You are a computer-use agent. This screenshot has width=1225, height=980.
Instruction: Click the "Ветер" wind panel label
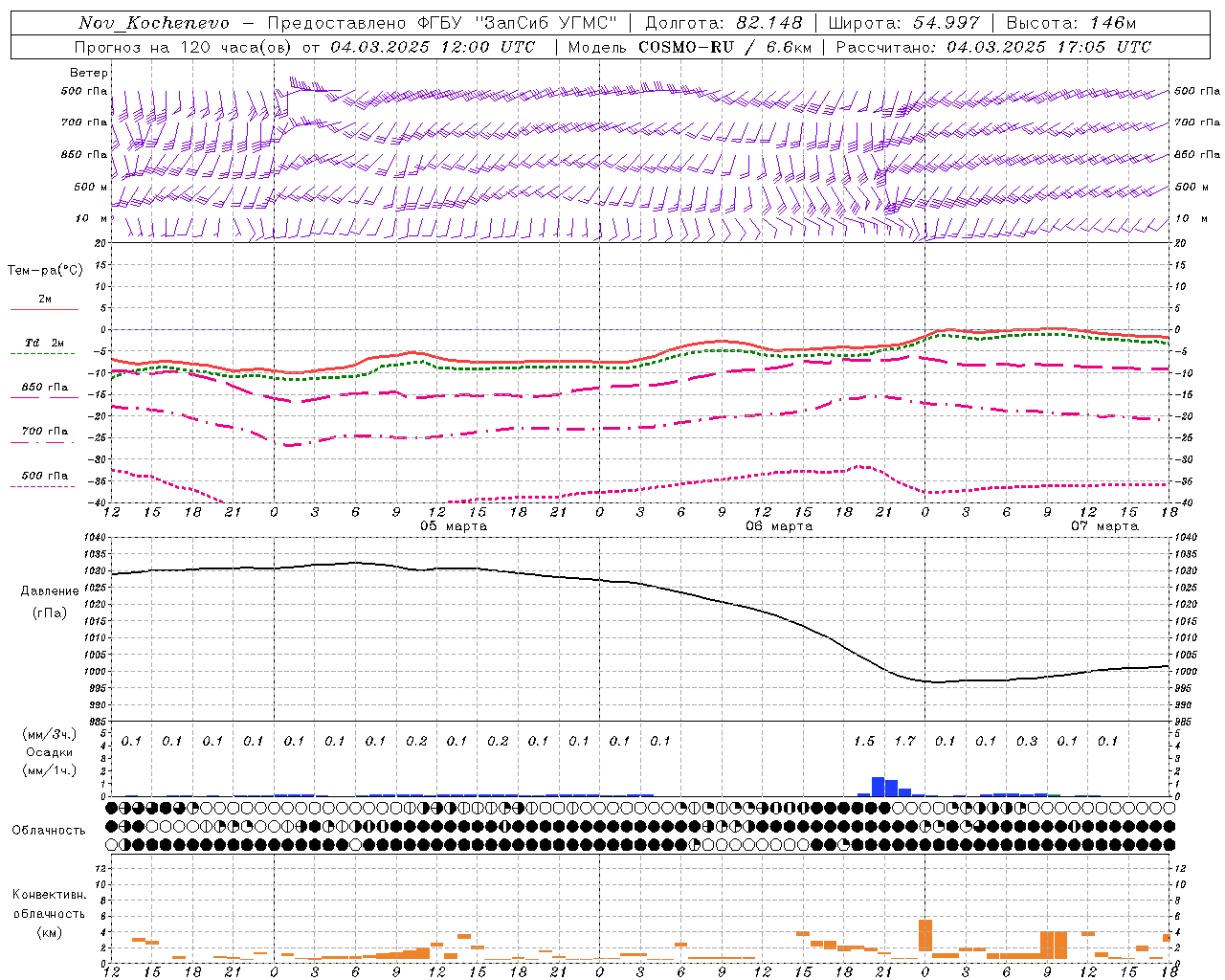[x=89, y=73]
